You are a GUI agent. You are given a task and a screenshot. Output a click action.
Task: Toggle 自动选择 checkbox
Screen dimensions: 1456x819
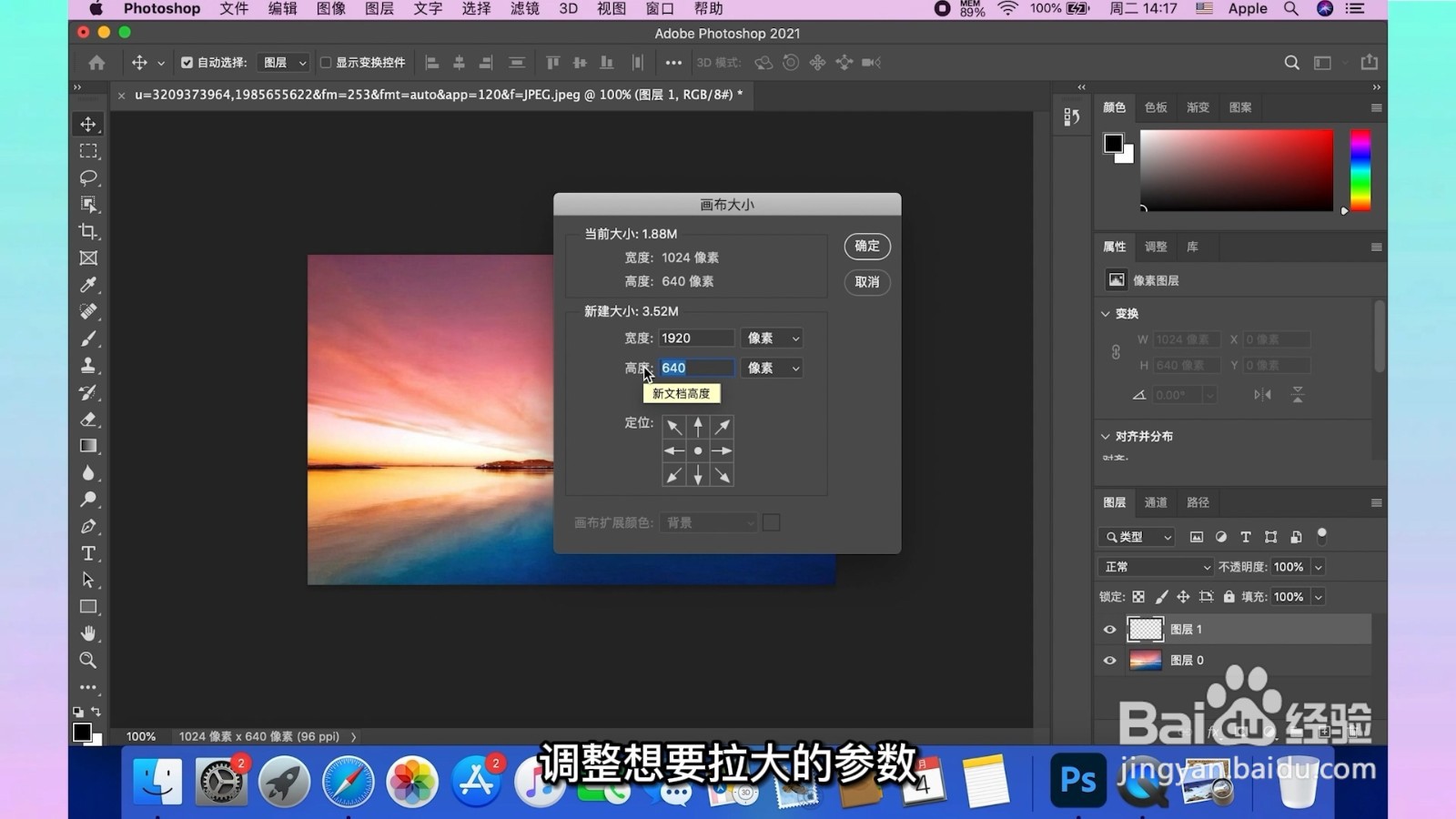[x=187, y=63]
